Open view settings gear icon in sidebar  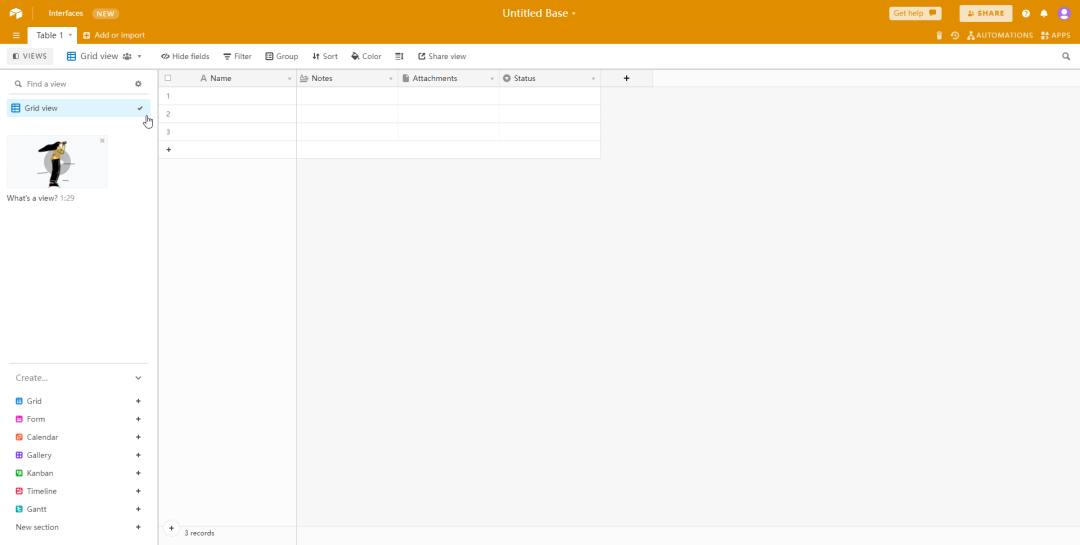tap(138, 84)
